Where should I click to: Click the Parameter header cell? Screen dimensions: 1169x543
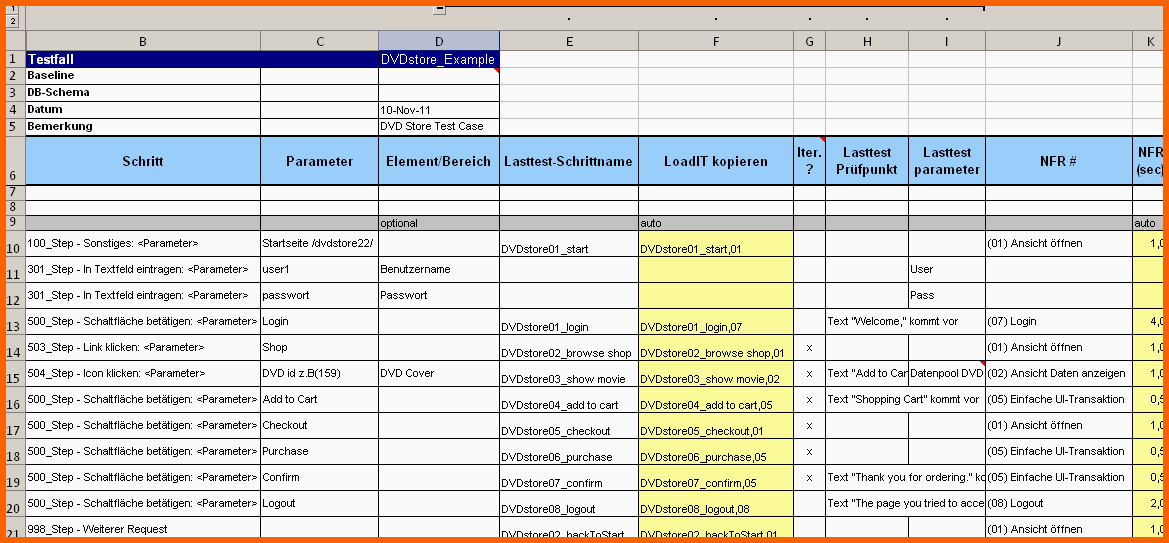pos(320,161)
